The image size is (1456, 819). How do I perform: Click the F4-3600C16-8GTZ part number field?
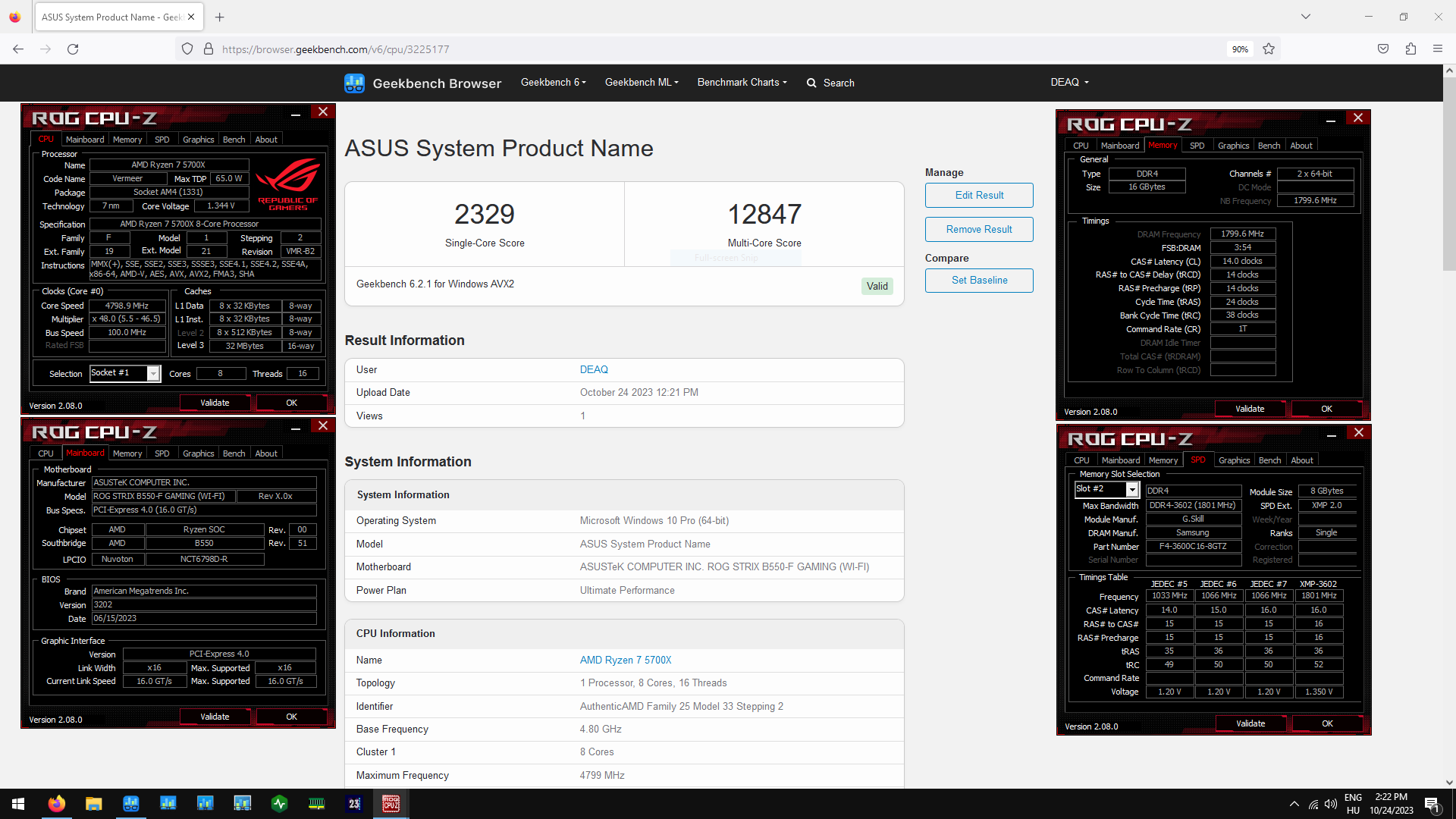1193,547
